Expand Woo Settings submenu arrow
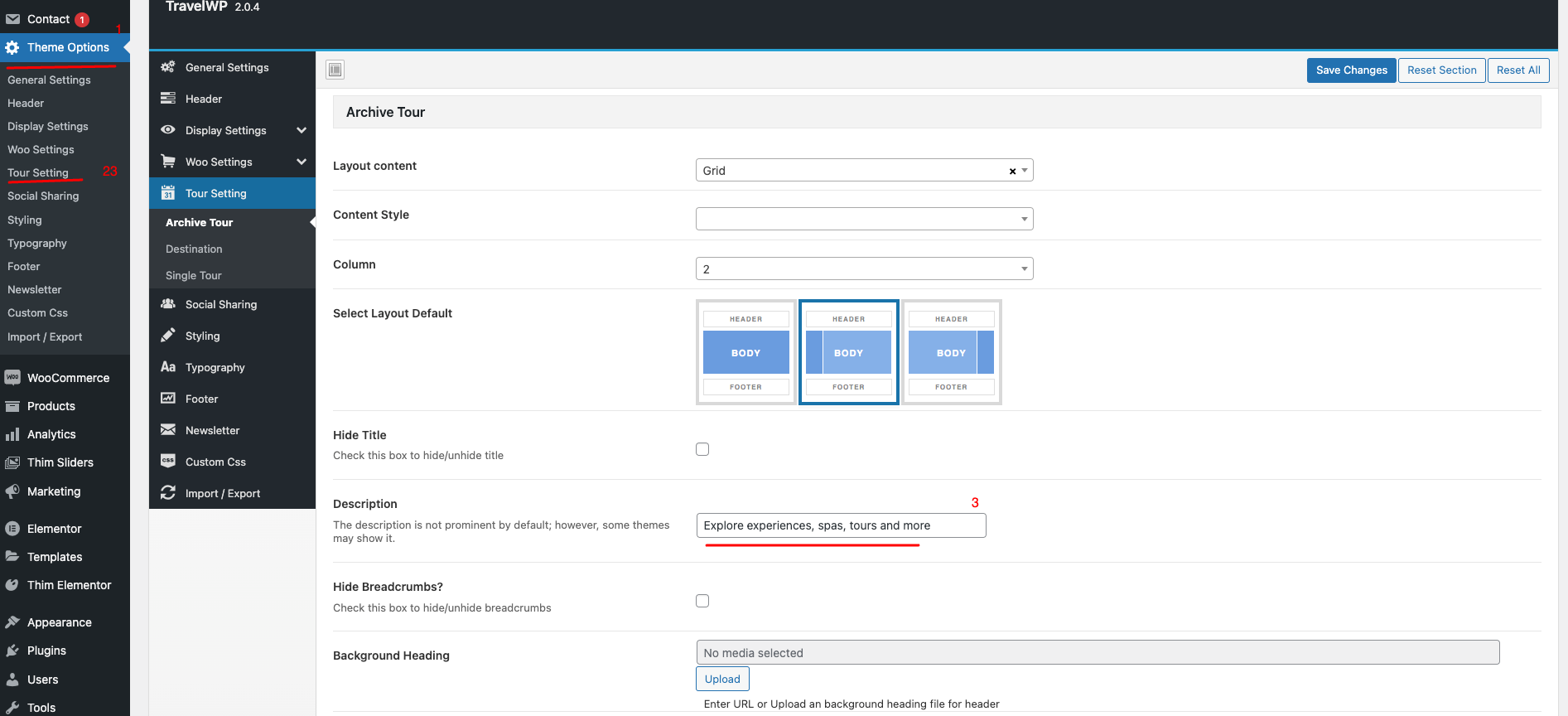This screenshot has width=1568, height=716. point(302,162)
